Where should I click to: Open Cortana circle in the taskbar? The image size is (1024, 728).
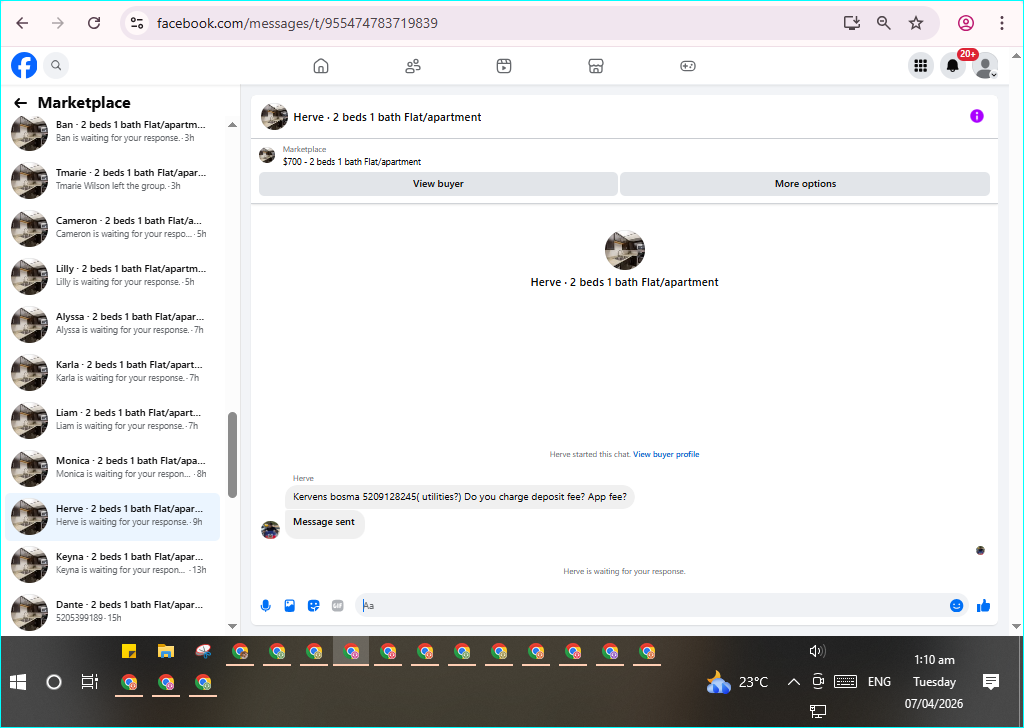point(54,682)
